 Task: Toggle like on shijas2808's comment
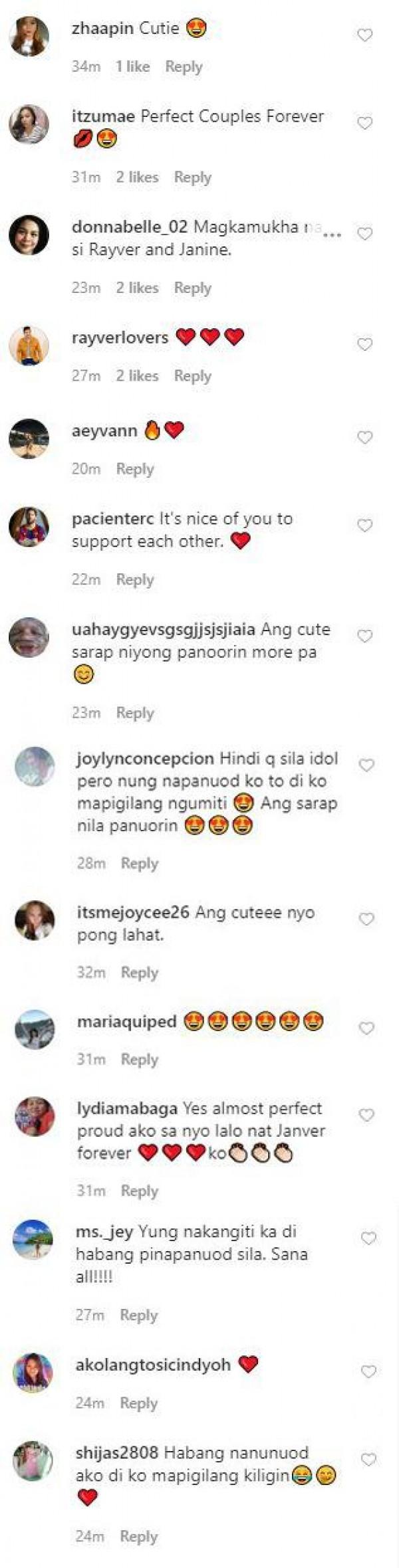[x=368, y=1460]
